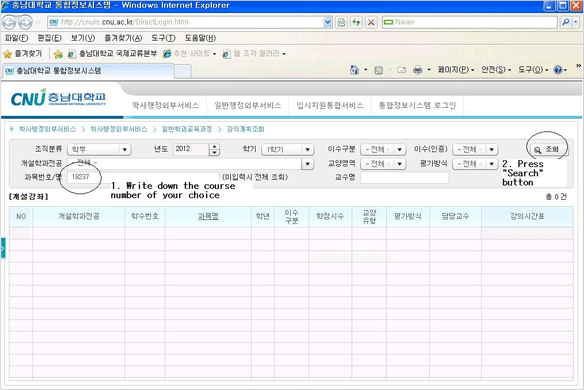Viewport: 584px width, 390px height.
Task: Click the 학수번호 column header
Action: tap(145, 216)
